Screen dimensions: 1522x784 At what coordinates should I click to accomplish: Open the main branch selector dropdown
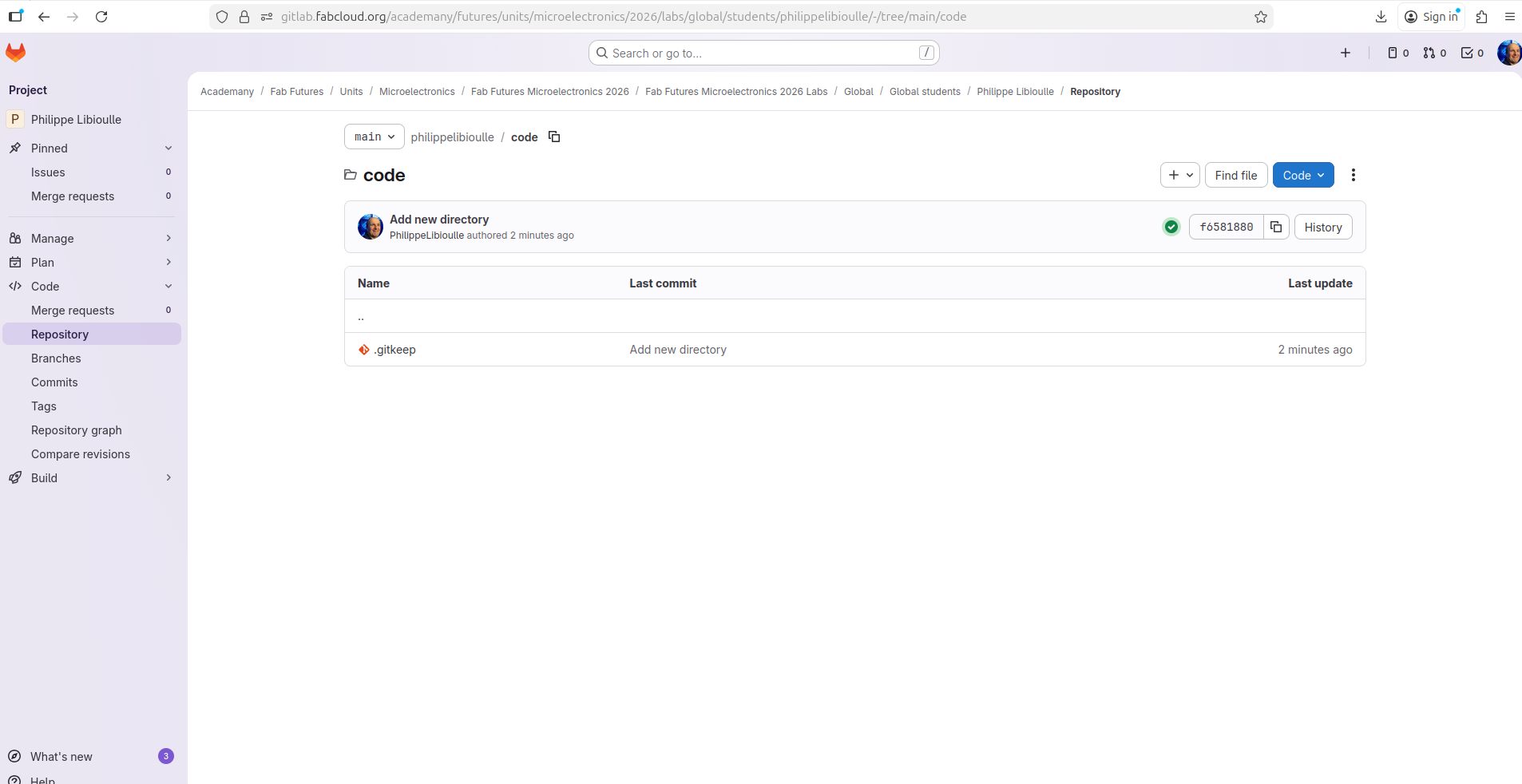(374, 137)
